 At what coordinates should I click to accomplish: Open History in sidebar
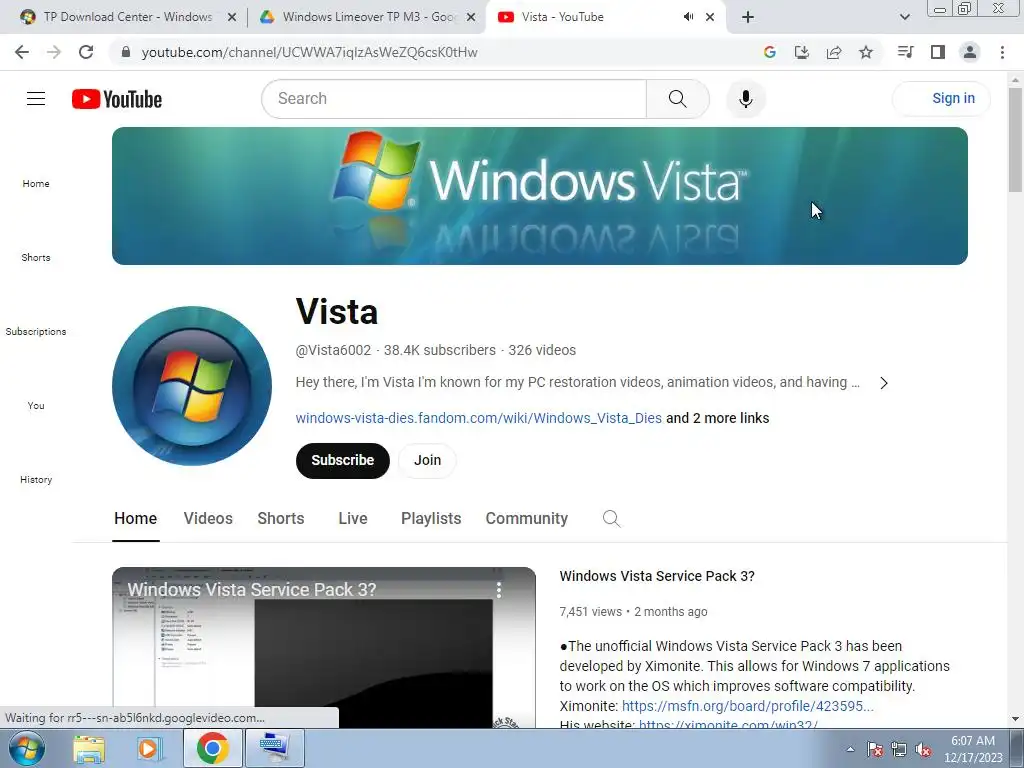click(x=36, y=479)
